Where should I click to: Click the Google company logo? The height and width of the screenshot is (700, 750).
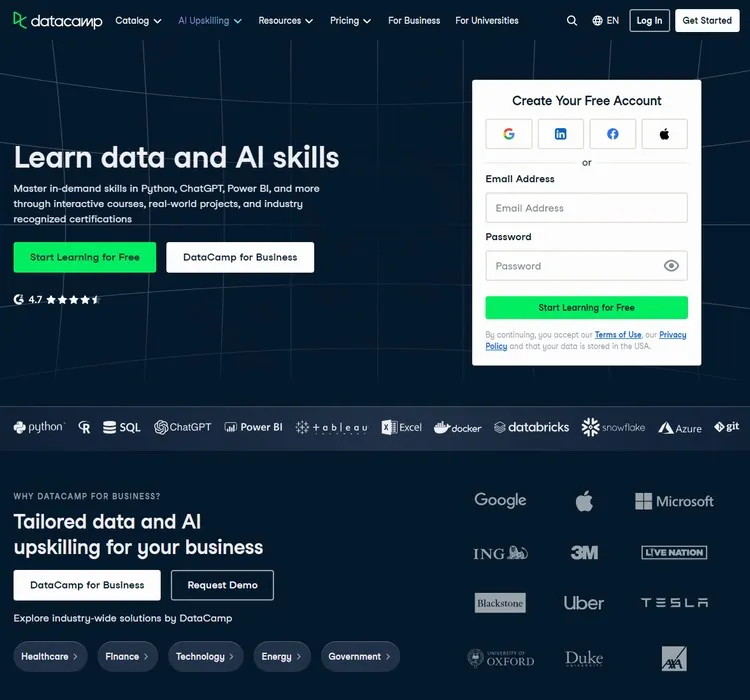500,500
